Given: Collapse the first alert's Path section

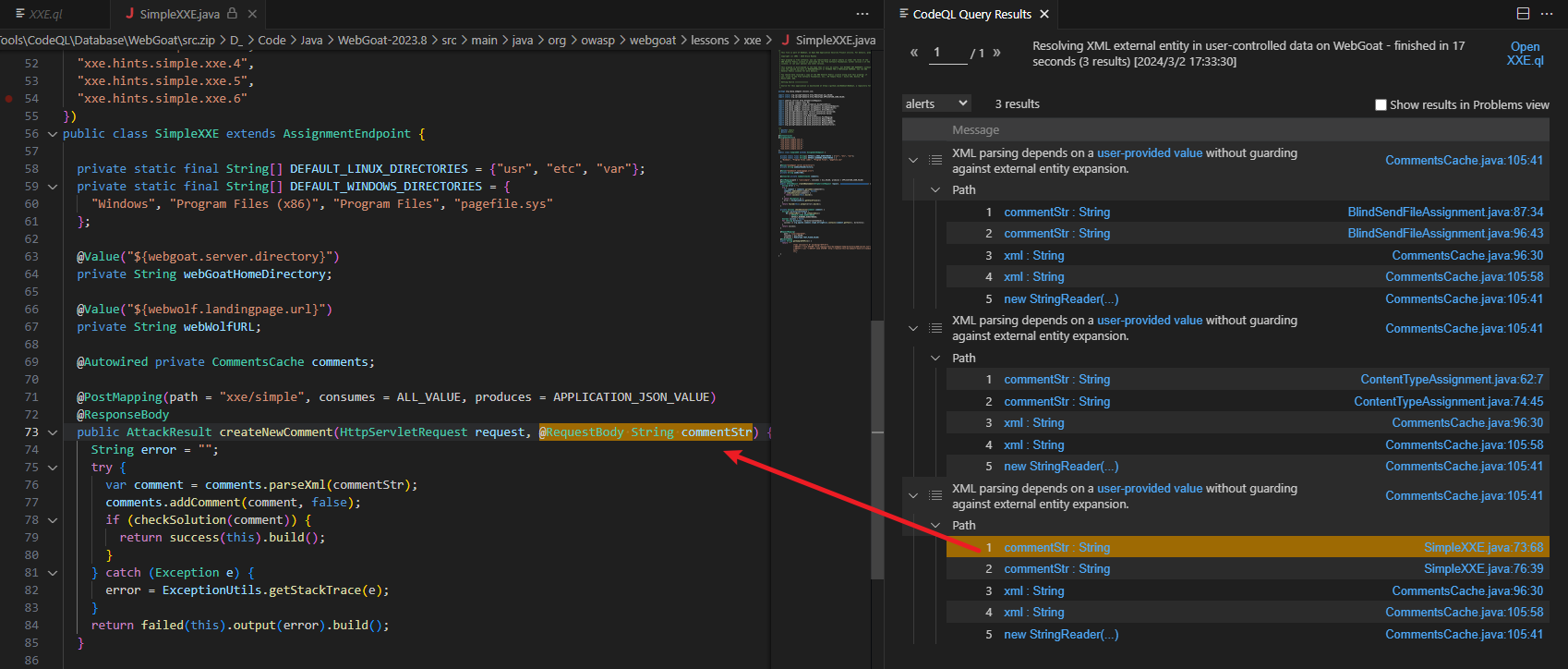Looking at the screenshot, I should pyautogui.click(x=935, y=189).
